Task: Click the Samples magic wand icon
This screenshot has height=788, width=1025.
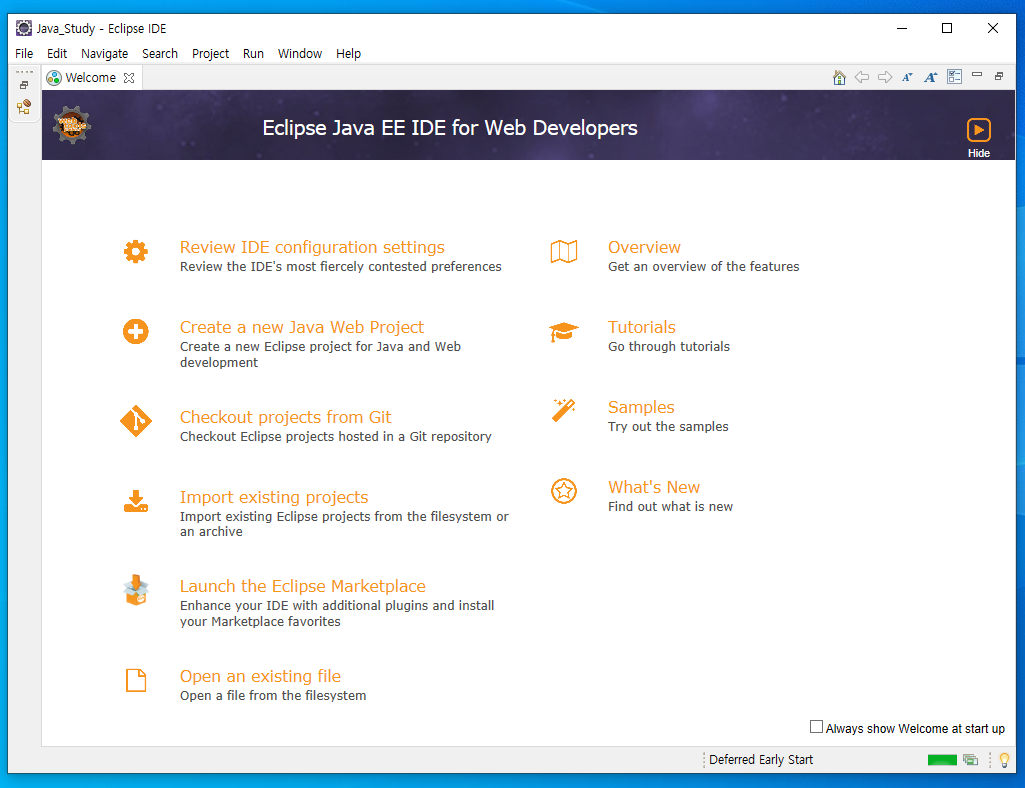Action: (563, 411)
